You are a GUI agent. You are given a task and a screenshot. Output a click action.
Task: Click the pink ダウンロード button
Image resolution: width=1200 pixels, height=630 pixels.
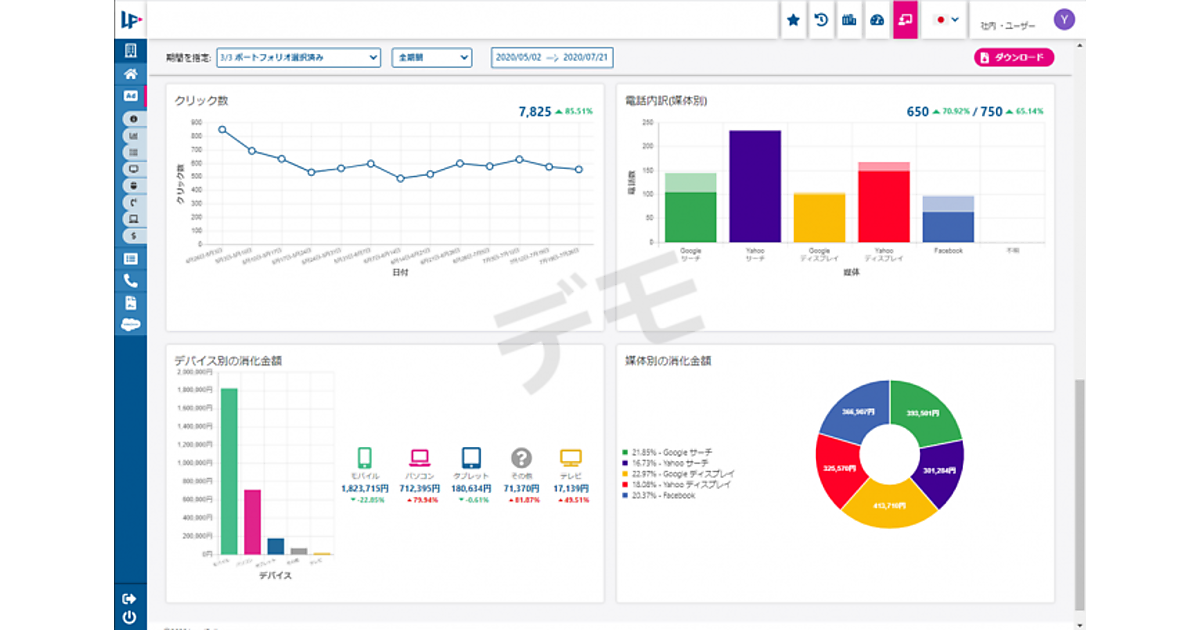click(1013, 57)
